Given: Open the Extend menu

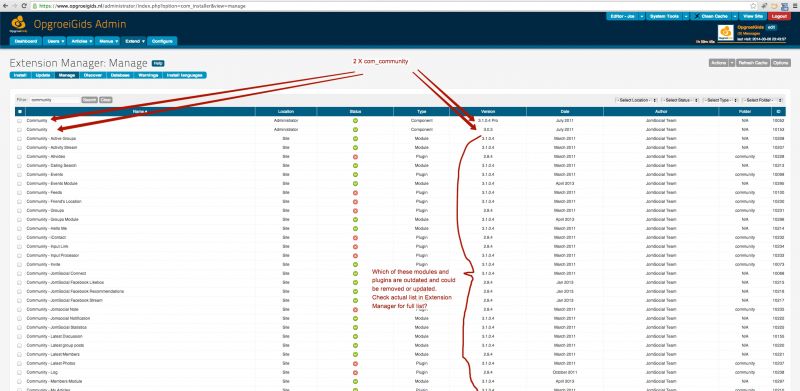Looking at the screenshot, I should click(135, 41).
